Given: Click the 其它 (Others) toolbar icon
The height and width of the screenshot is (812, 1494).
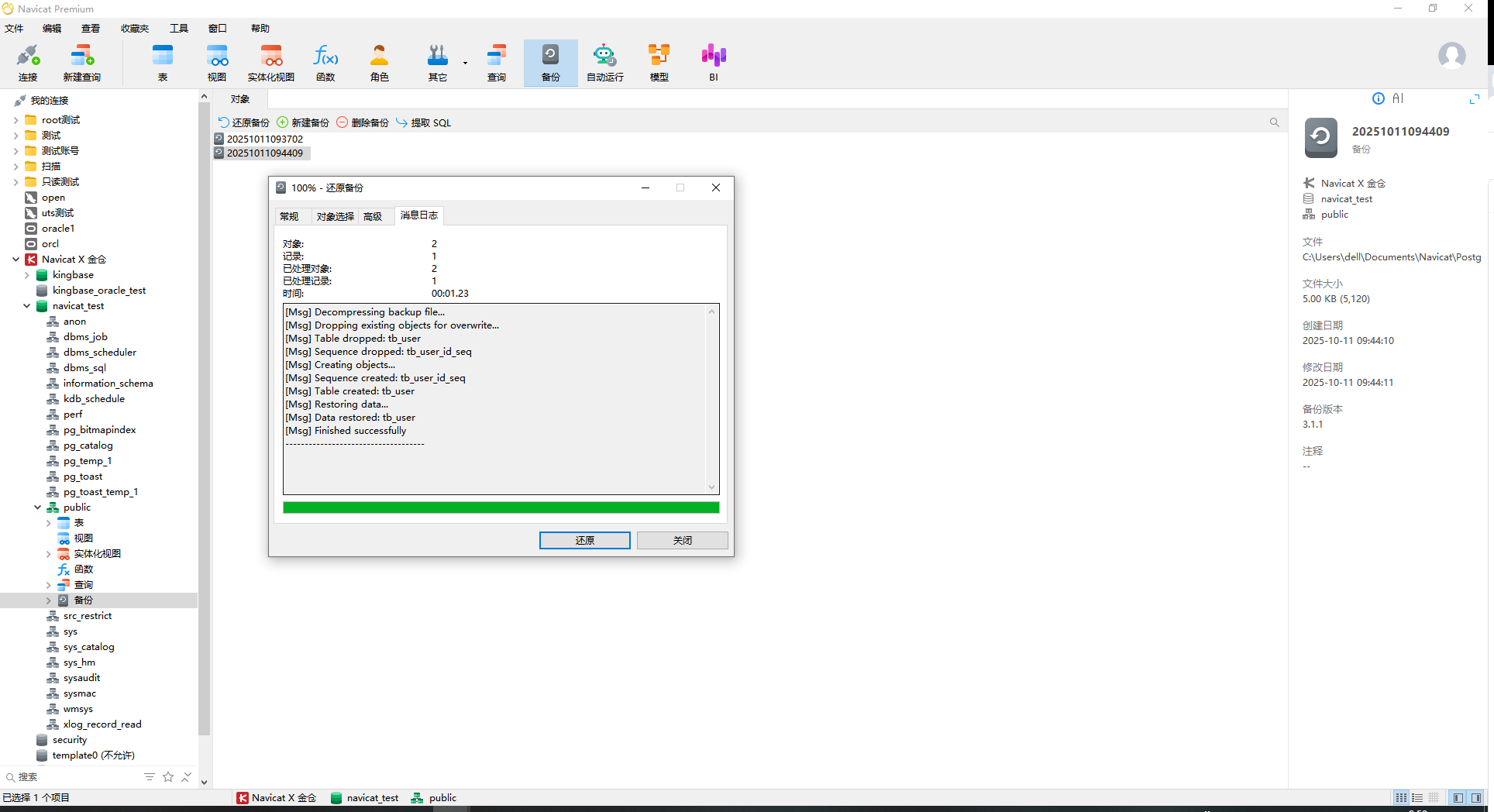Looking at the screenshot, I should 438,63.
